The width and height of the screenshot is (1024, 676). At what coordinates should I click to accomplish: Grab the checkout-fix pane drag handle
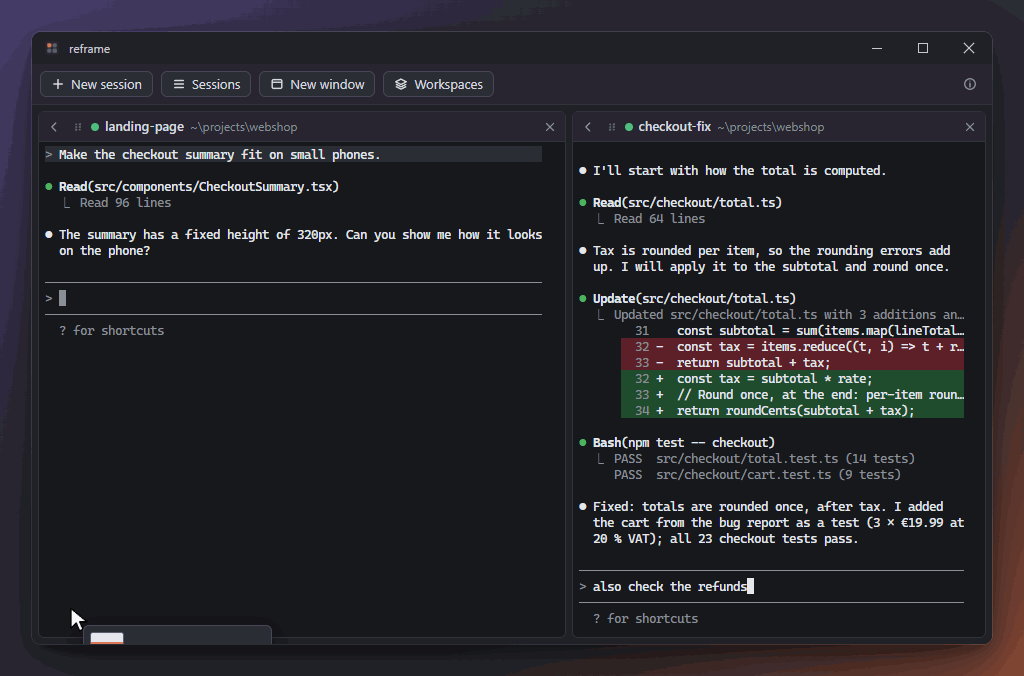[612, 127]
